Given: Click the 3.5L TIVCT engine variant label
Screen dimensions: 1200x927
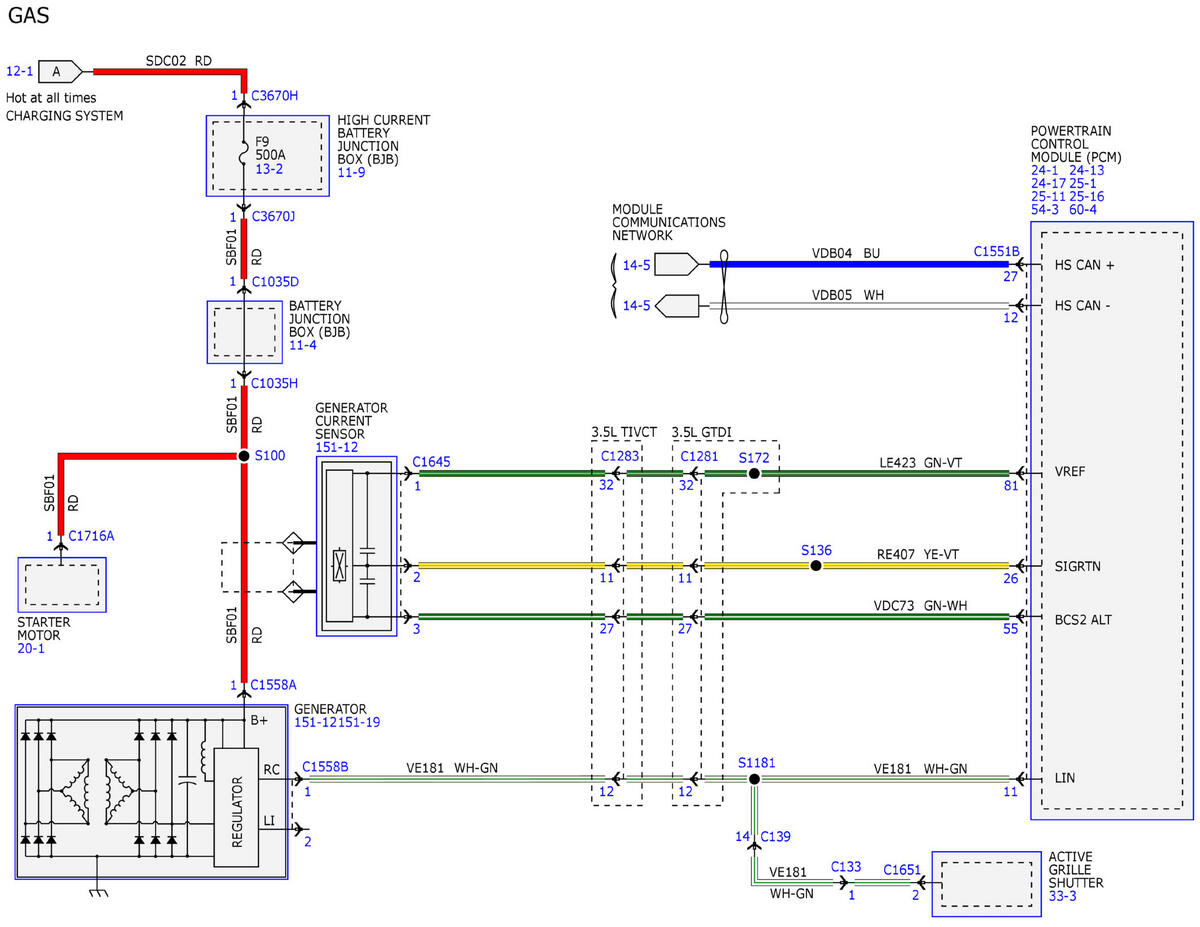Looking at the screenshot, I should click(x=623, y=432).
